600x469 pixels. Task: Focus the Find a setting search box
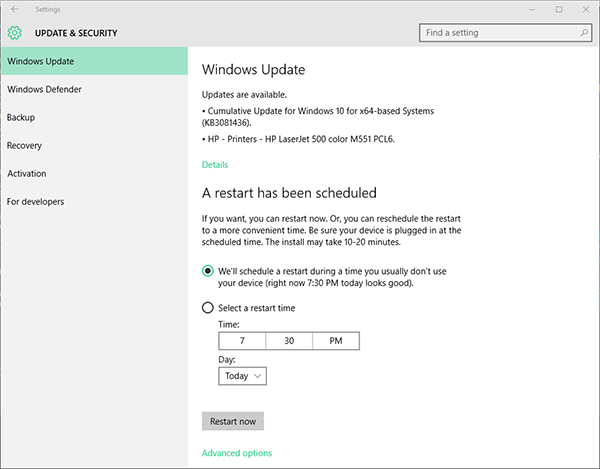[505, 33]
